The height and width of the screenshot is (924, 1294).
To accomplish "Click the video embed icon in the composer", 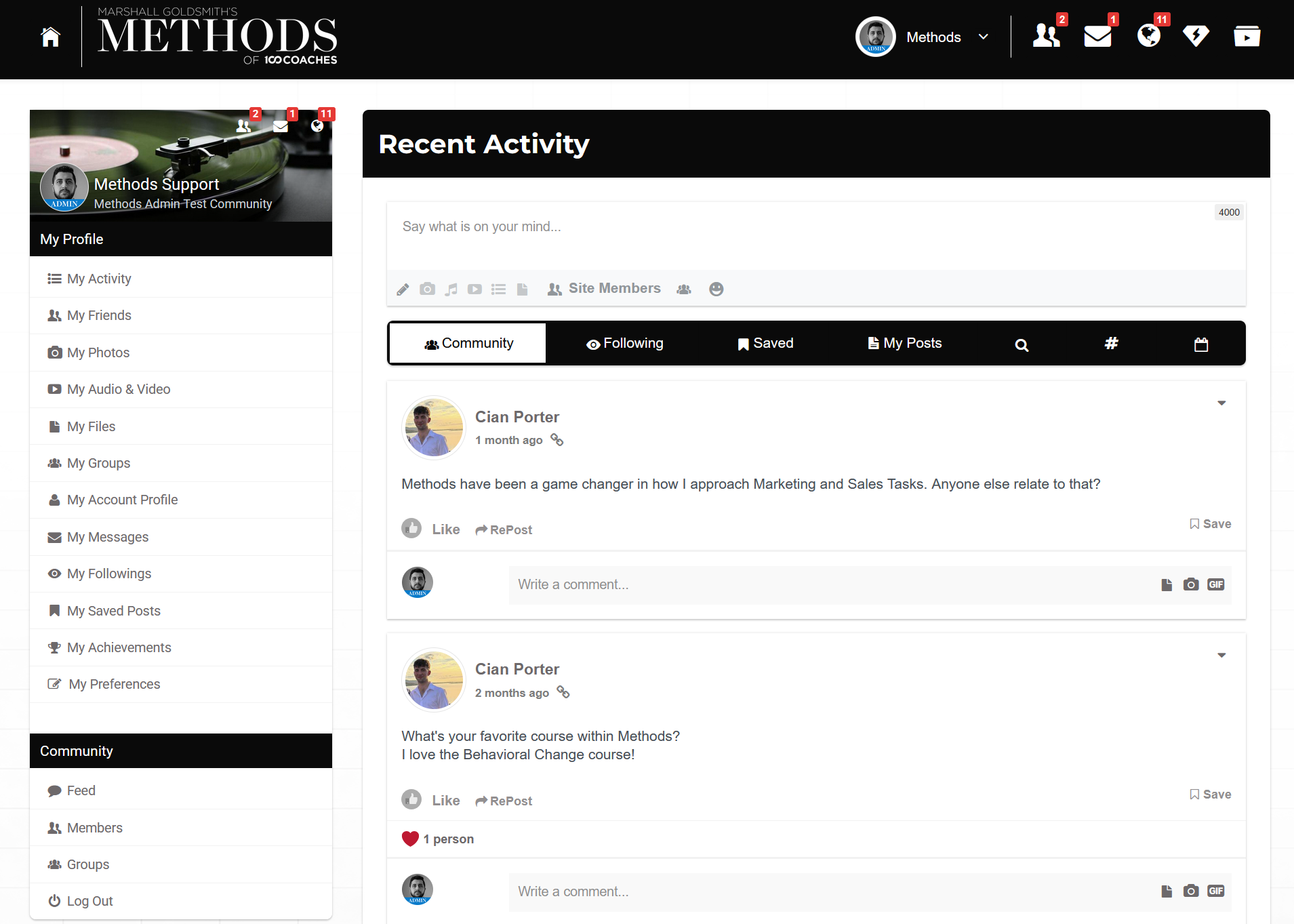I will (x=474, y=289).
